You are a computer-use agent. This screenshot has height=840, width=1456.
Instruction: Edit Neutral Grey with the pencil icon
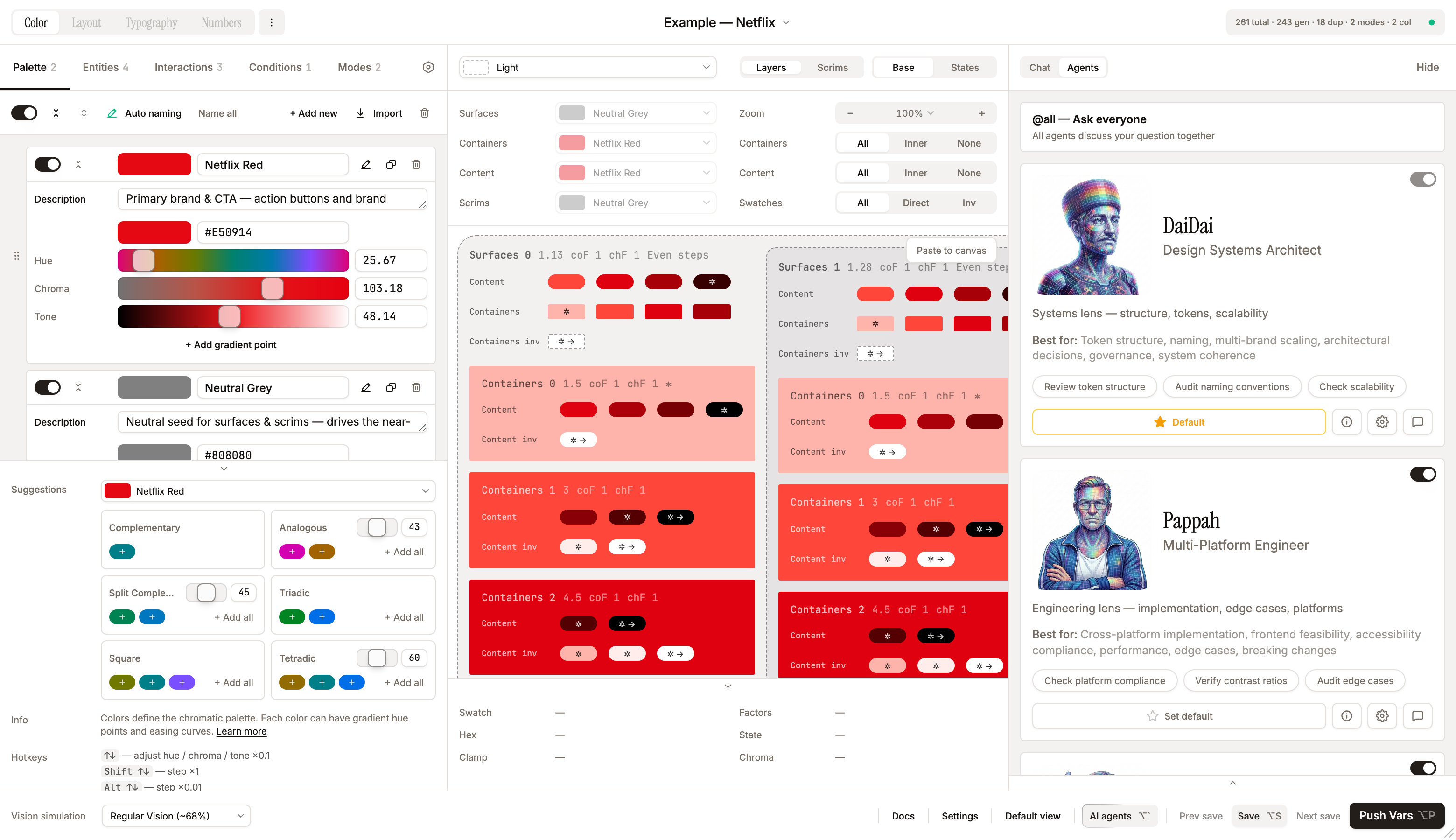click(366, 388)
